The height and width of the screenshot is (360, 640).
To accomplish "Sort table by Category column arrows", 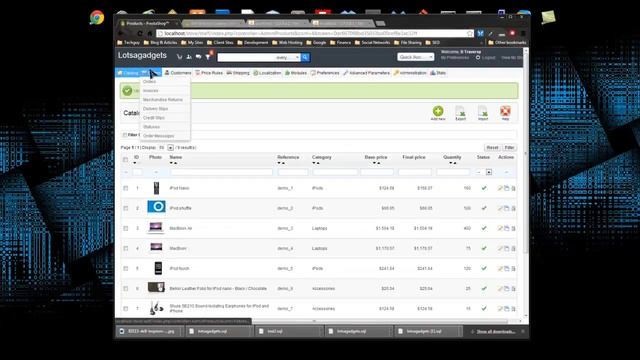I will [316, 163].
